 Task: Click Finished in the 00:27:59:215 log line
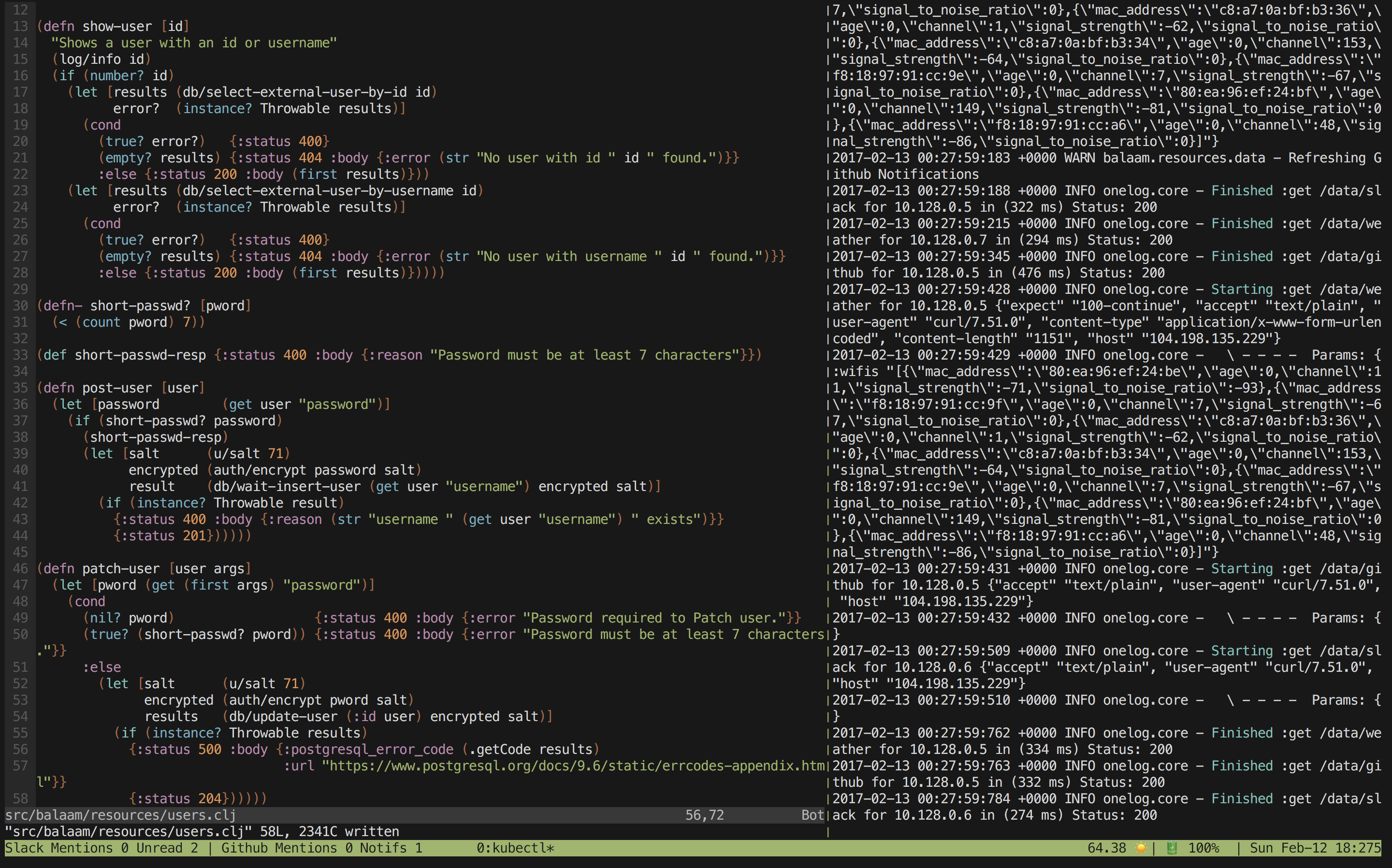coord(1242,224)
